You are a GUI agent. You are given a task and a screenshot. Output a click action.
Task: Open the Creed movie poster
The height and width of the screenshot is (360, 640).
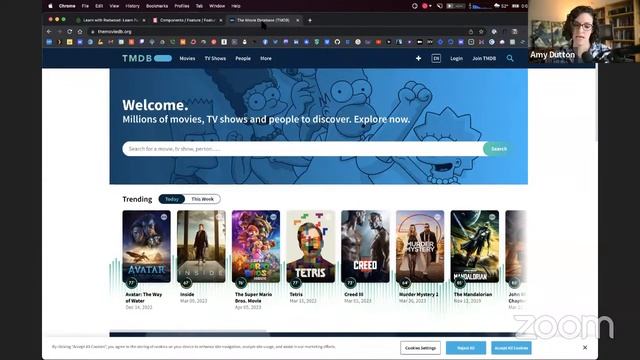coord(365,247)
